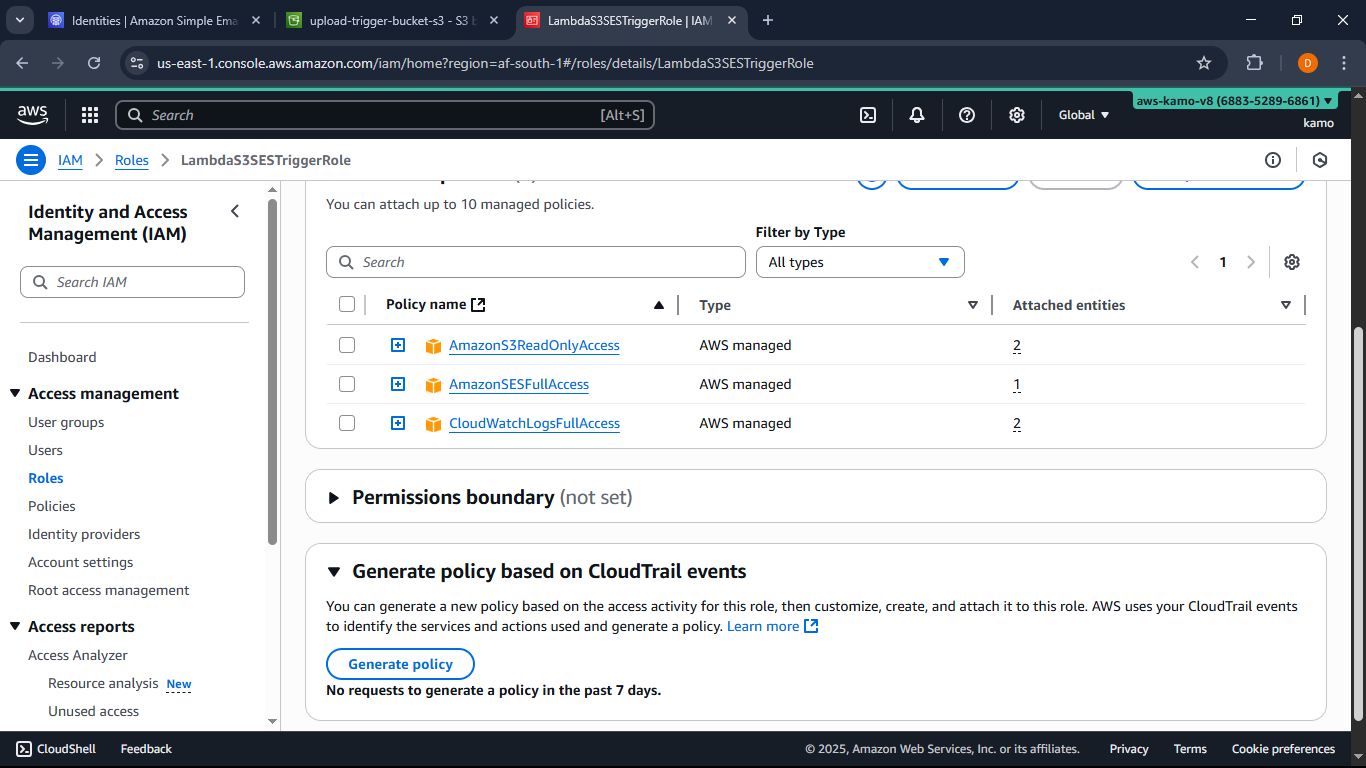Select the AmazonSESFullAccess row checkbox
1366x768 pixels.
[347, 384]
